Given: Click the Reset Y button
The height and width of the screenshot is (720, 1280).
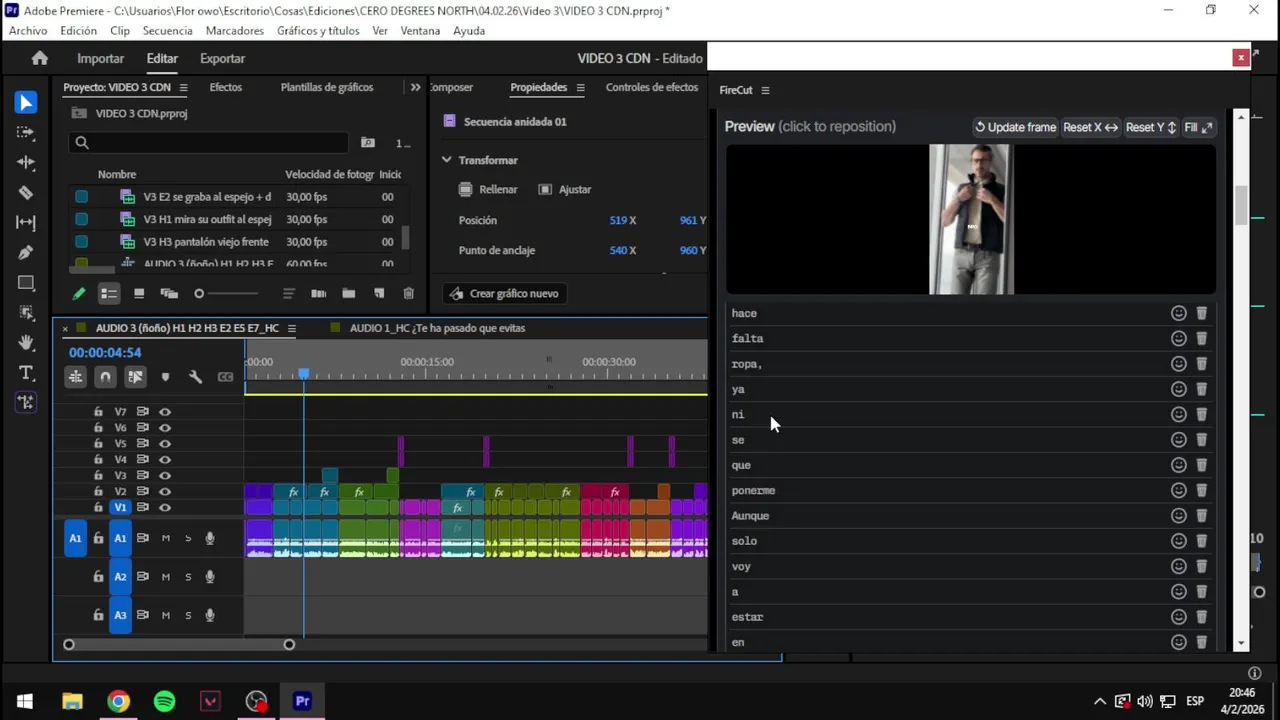Looking at the screenshot, I should 1151,127.
